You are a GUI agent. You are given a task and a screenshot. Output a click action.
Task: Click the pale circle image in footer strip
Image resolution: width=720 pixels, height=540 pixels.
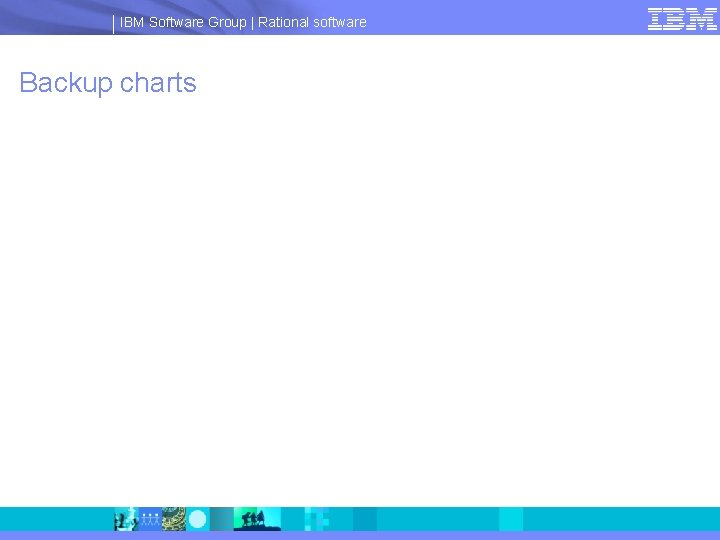(x=197, y=519)
